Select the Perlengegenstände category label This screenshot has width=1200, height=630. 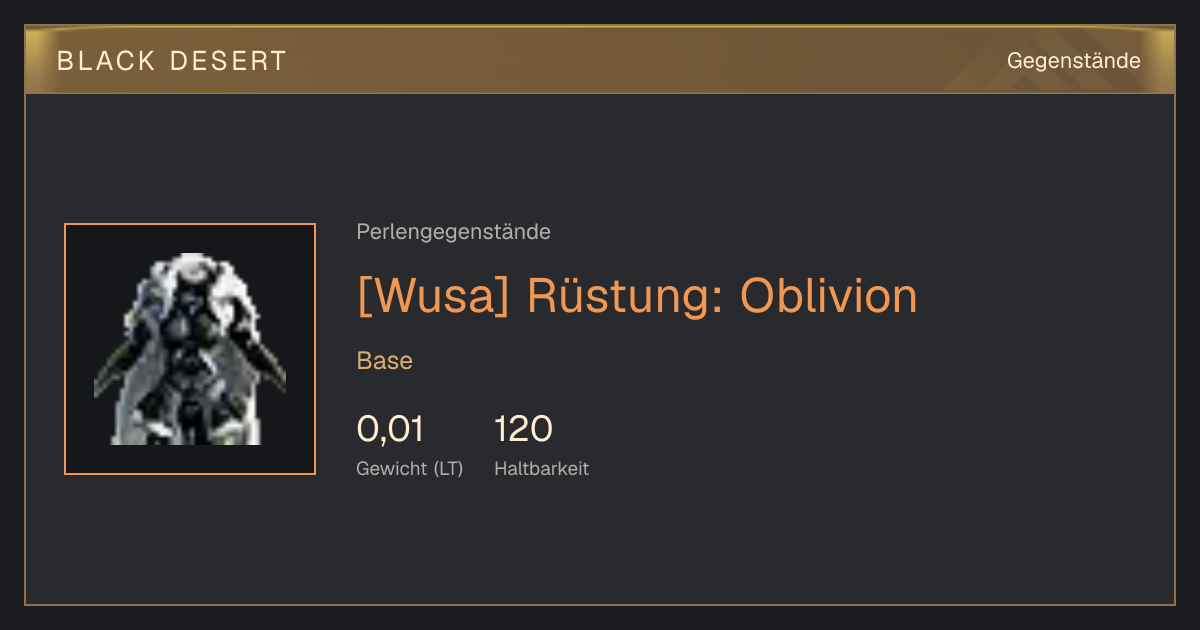[453, 232]
